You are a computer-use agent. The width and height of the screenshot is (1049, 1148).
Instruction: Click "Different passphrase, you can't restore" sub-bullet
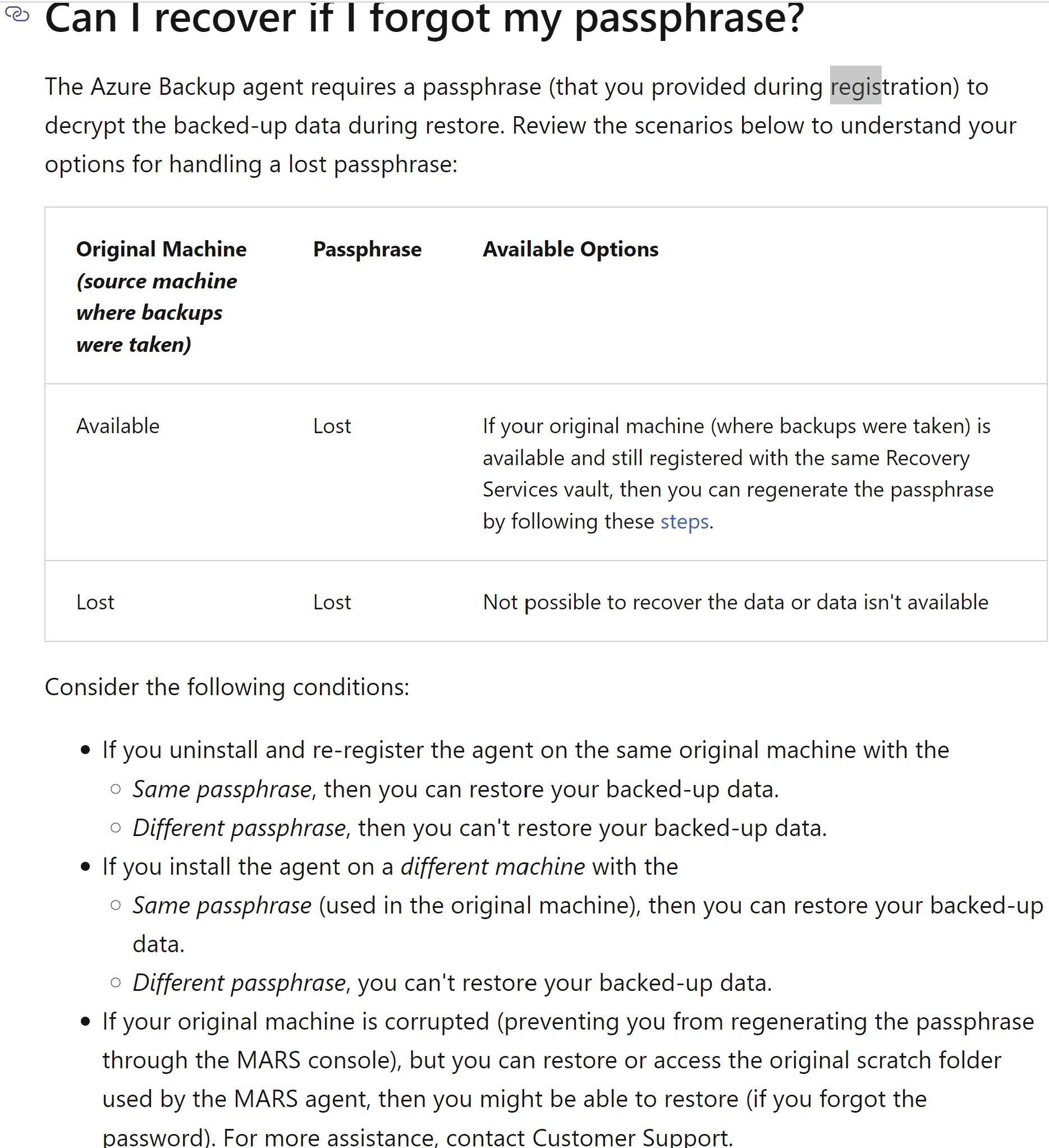(452, 983)
